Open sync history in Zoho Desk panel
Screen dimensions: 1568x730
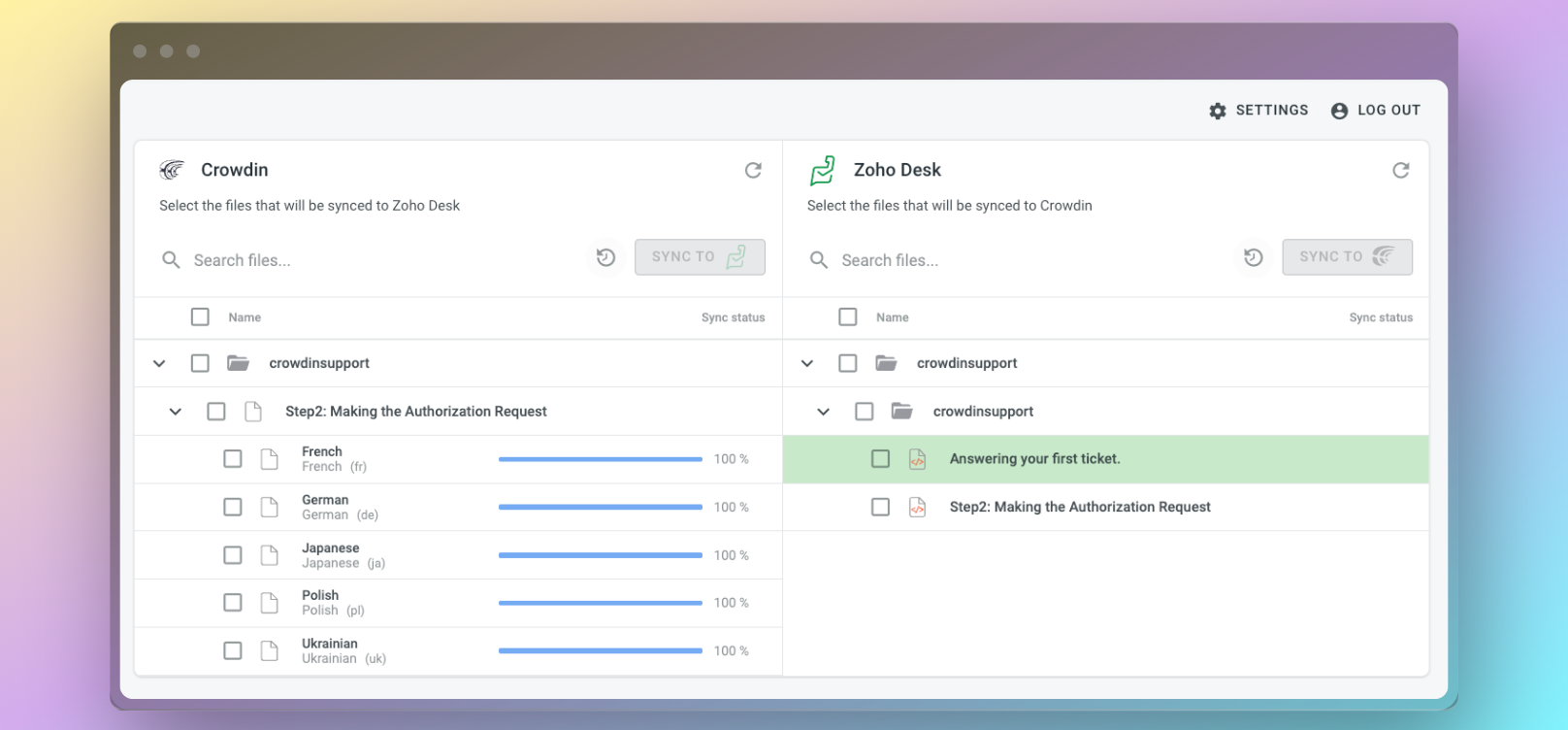pyautogui.click(x=1253, y=257)
